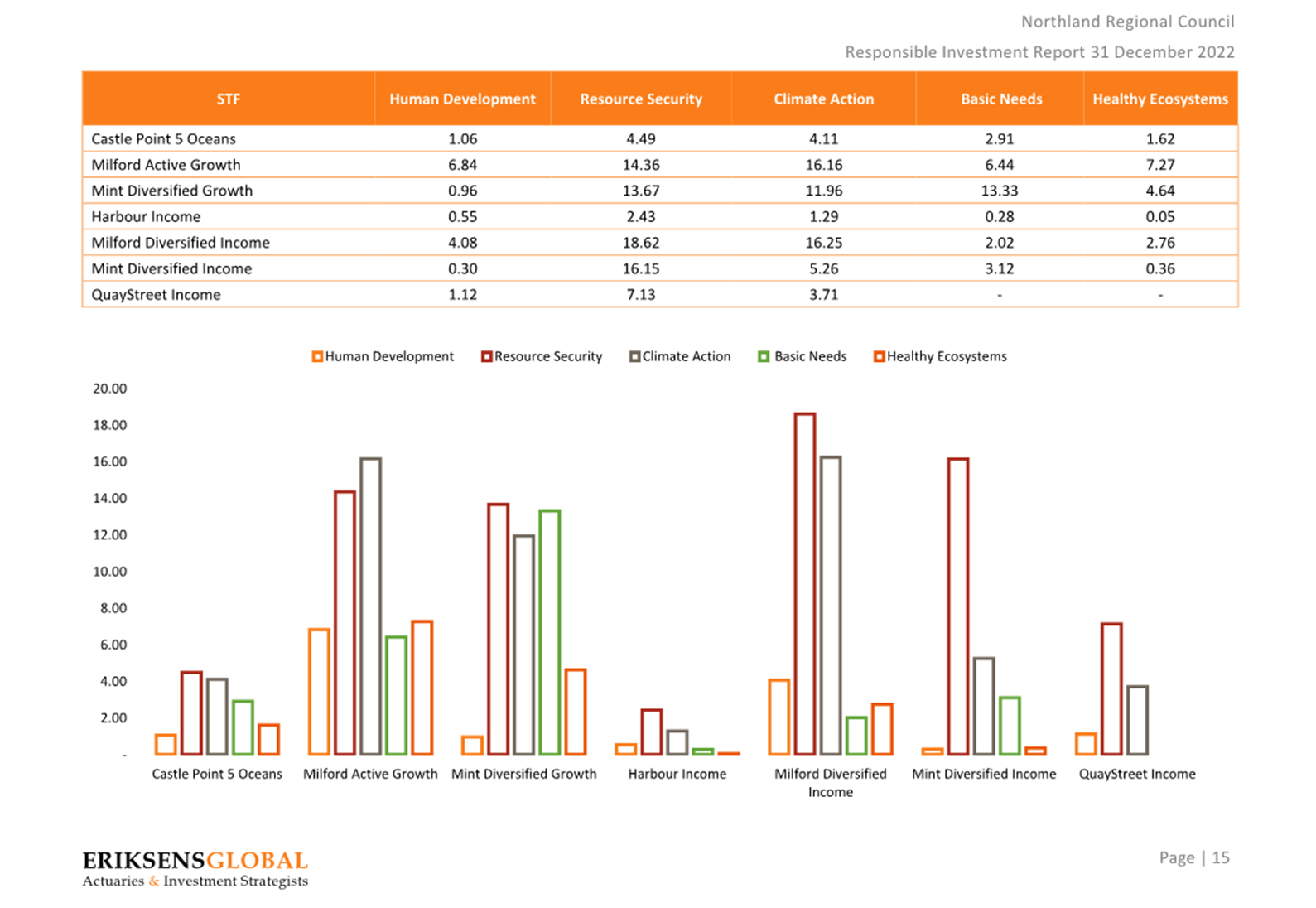1316x908 pixels.
Task: Select the STF column header
Action: point(229,99)
